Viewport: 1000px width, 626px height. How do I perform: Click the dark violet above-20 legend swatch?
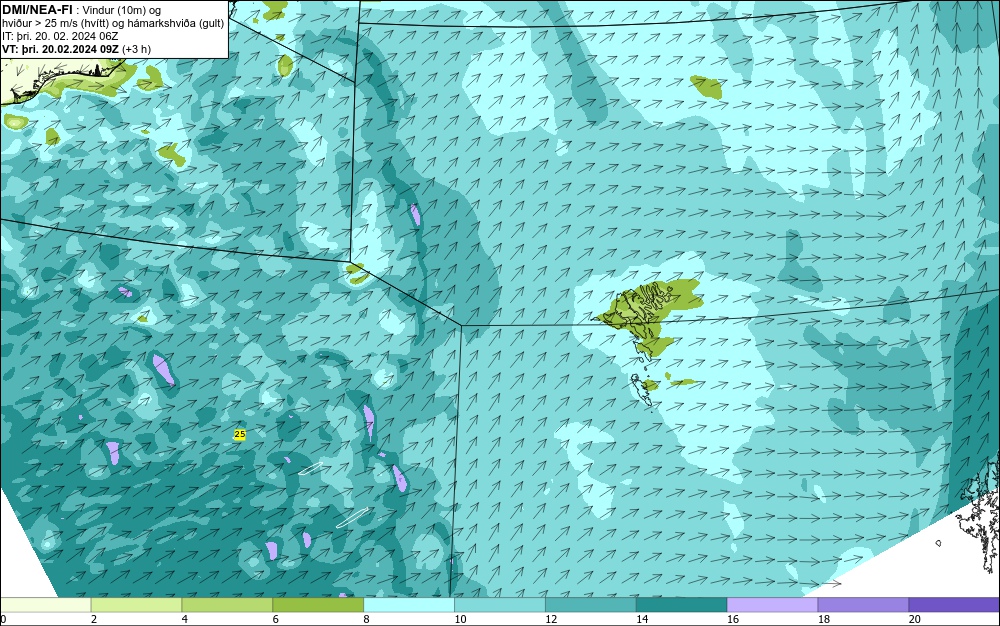point(954,605)
